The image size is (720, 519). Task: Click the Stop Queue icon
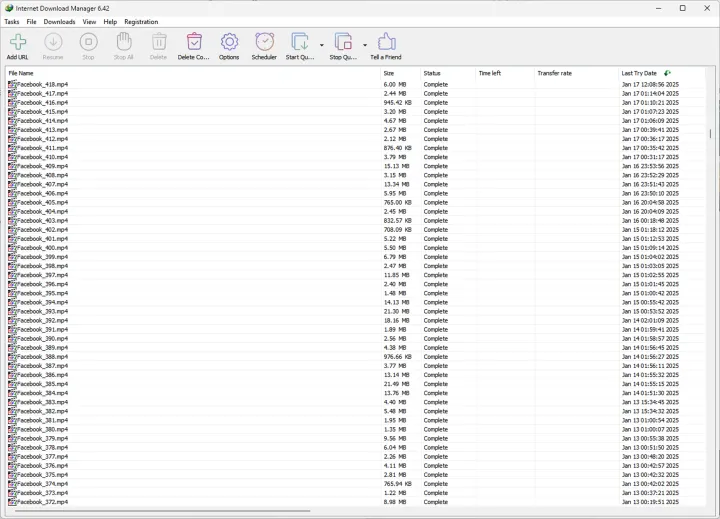pos(343,44)
